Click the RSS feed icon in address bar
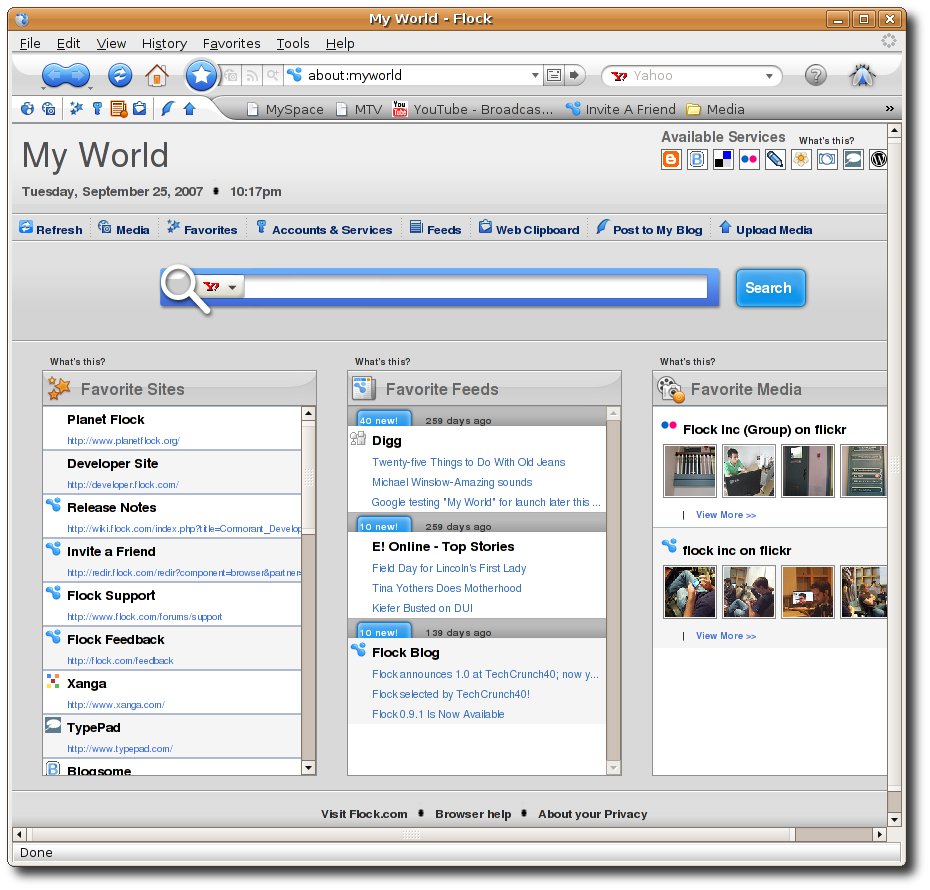930x890 pixels. (252, 75)
